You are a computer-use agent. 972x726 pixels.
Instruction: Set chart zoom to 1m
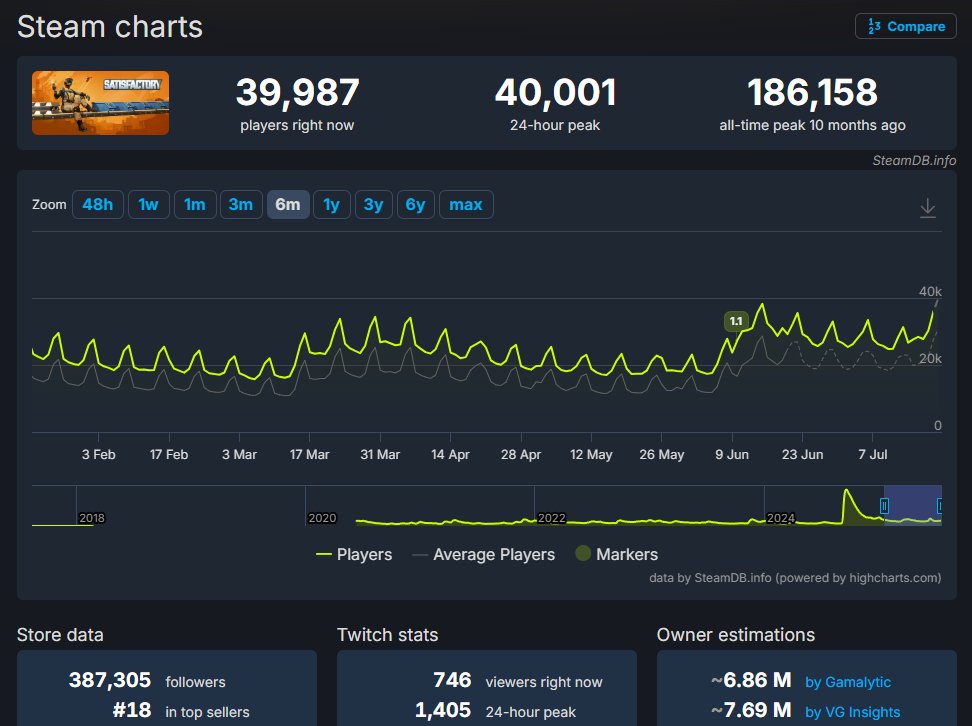(x=195, y=205)
